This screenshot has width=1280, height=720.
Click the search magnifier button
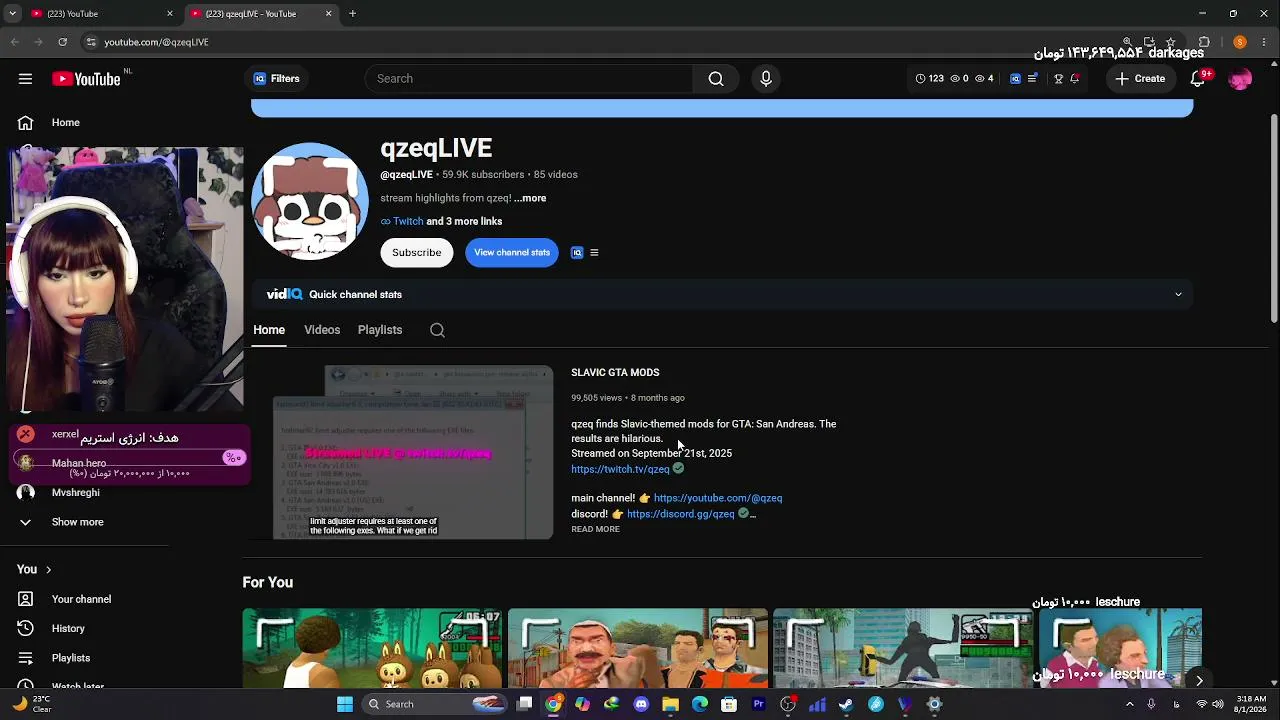716,79
